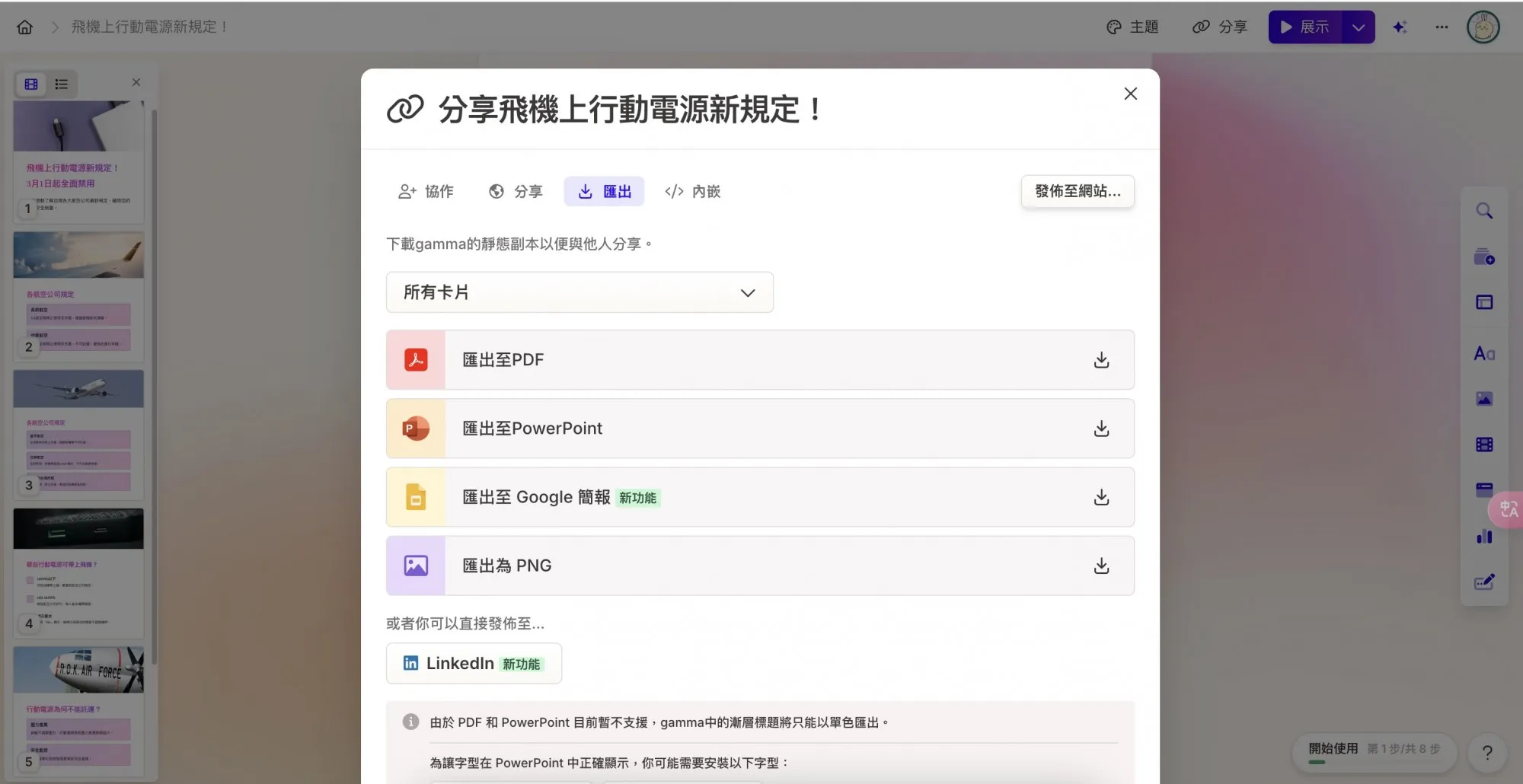Click the translate floating icon
This screenshot has height=784, width=1523.
(1509, 509)
